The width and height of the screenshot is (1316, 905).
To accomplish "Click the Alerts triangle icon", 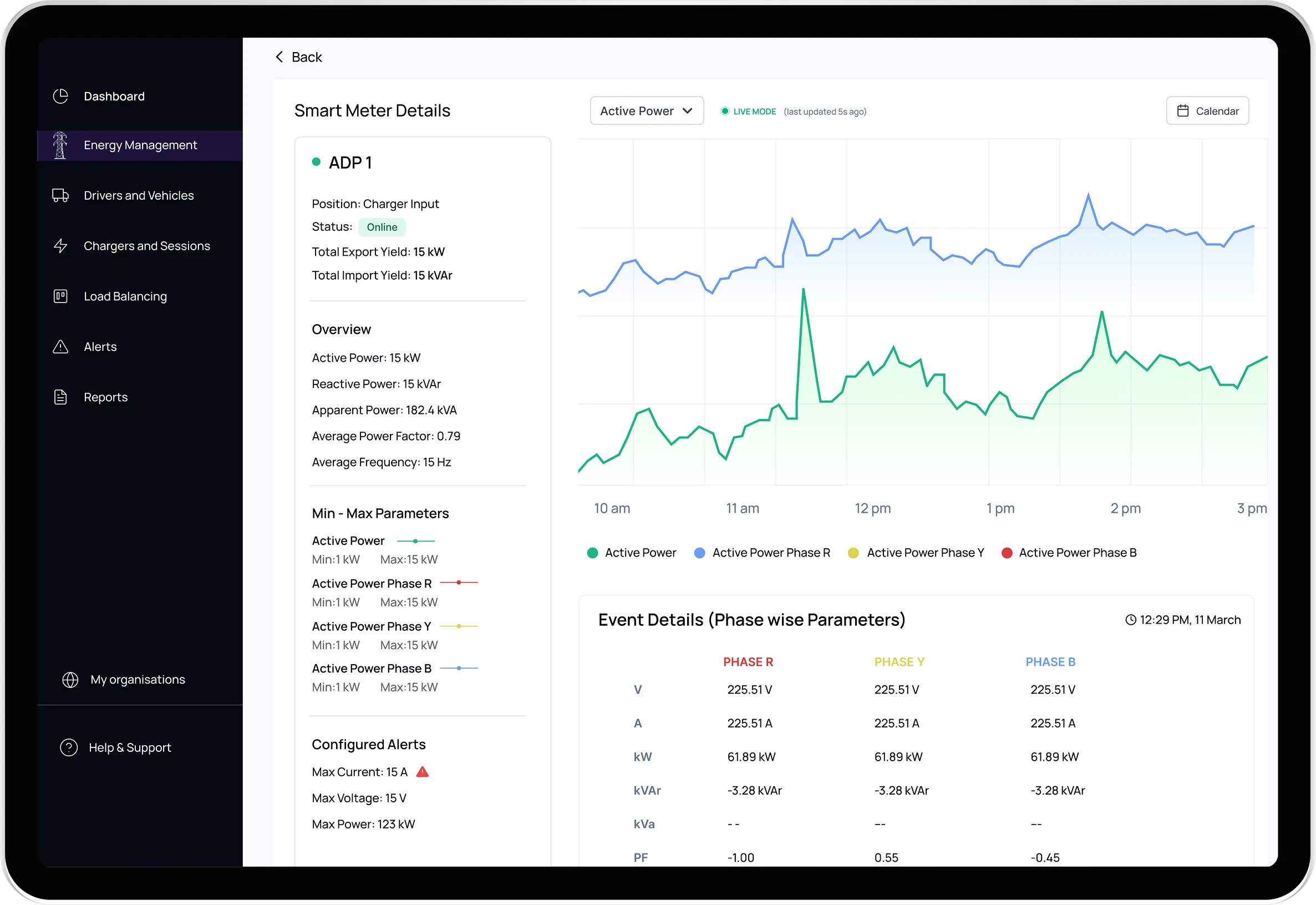I will coord(60,346).
